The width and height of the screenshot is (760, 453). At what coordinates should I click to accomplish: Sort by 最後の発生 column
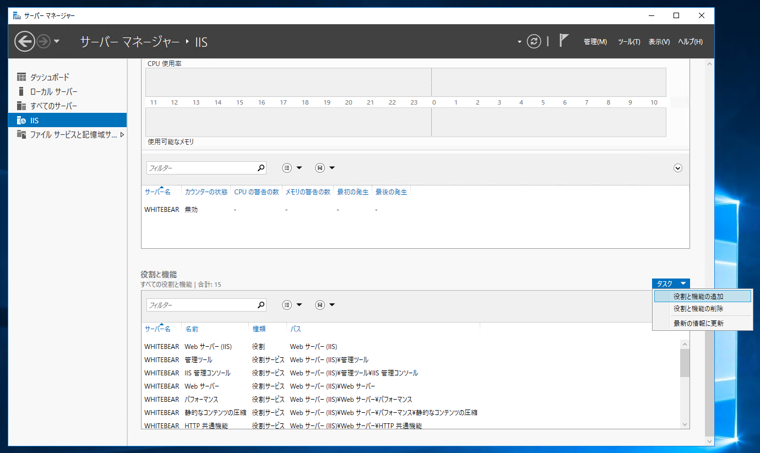[391, 192]
